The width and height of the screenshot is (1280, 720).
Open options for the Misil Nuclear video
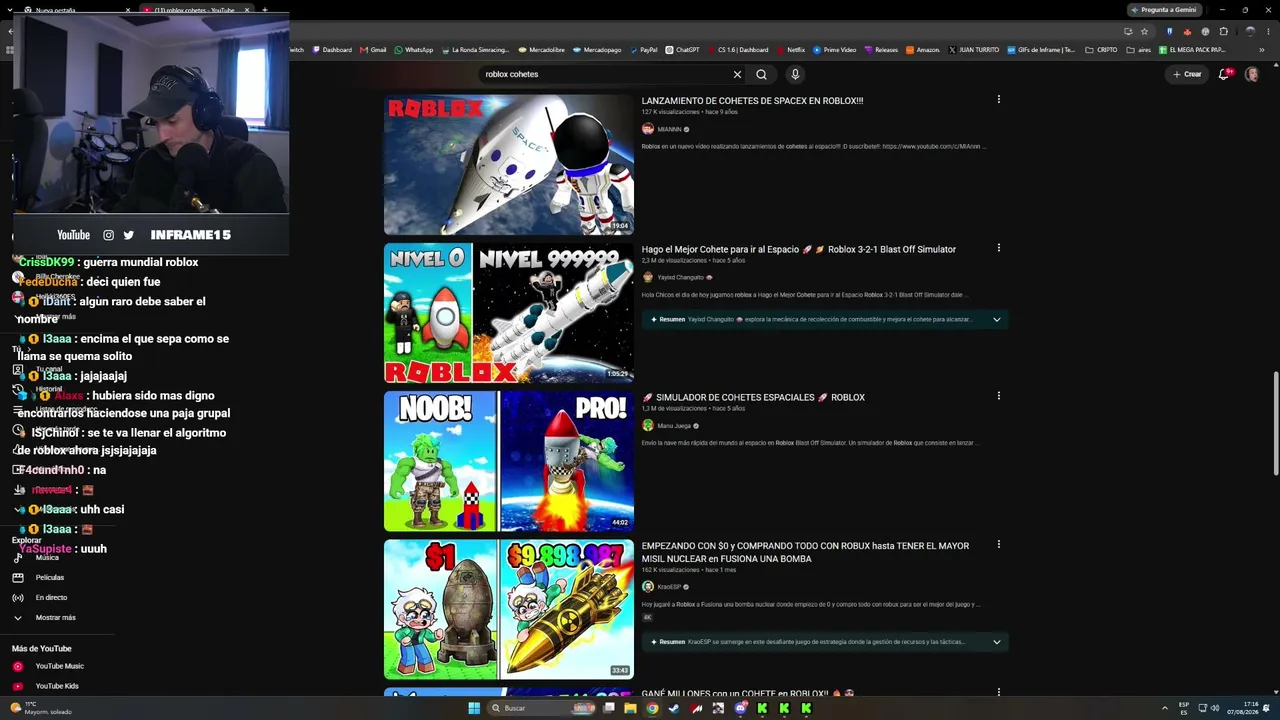(998, 545)
